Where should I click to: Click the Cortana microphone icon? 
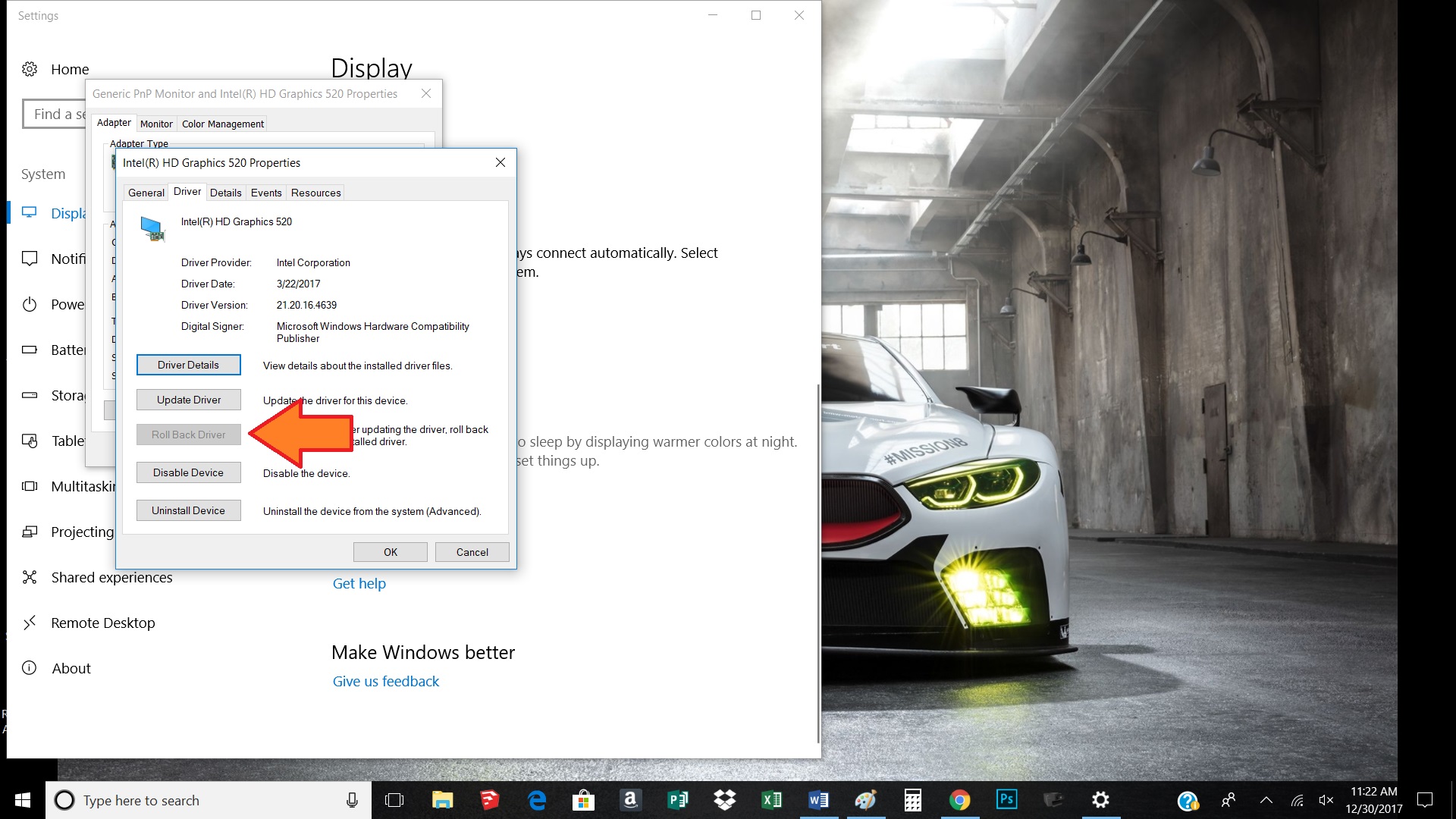pos(352,800)
